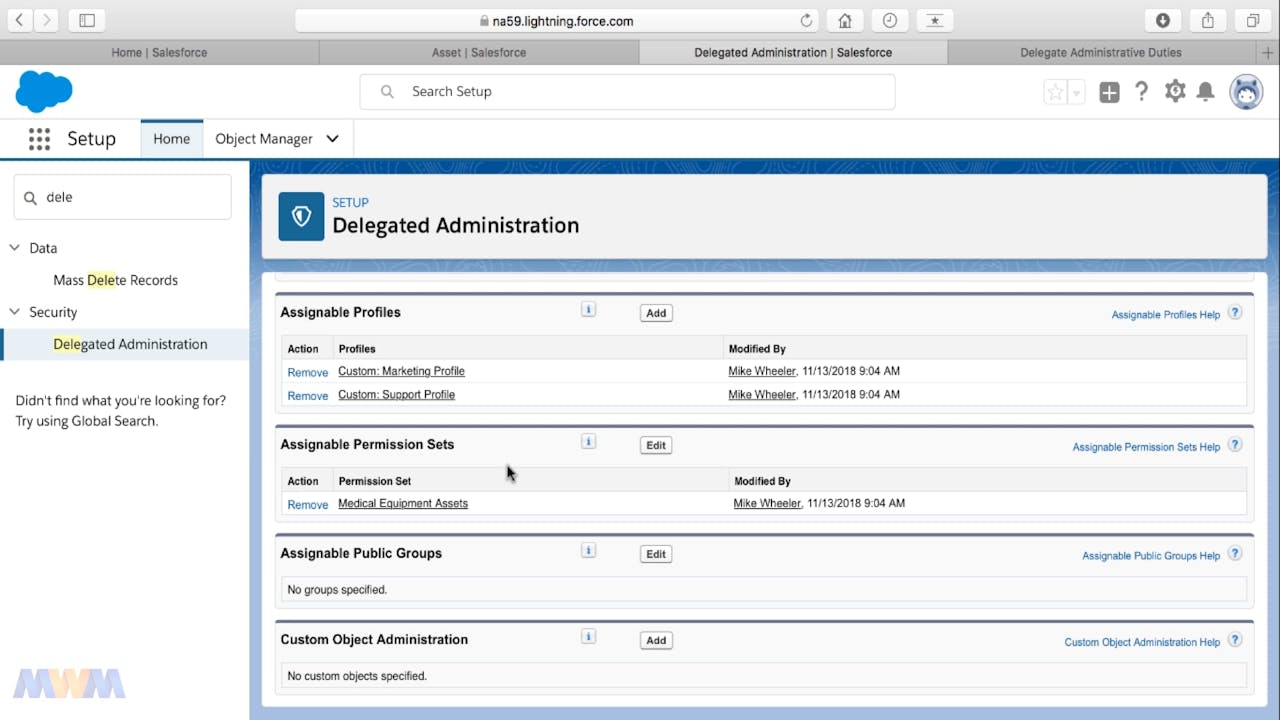The image size is (1280, 720).
Task: Open the favorites list dropdown arrow
Action: [1076, 92]
